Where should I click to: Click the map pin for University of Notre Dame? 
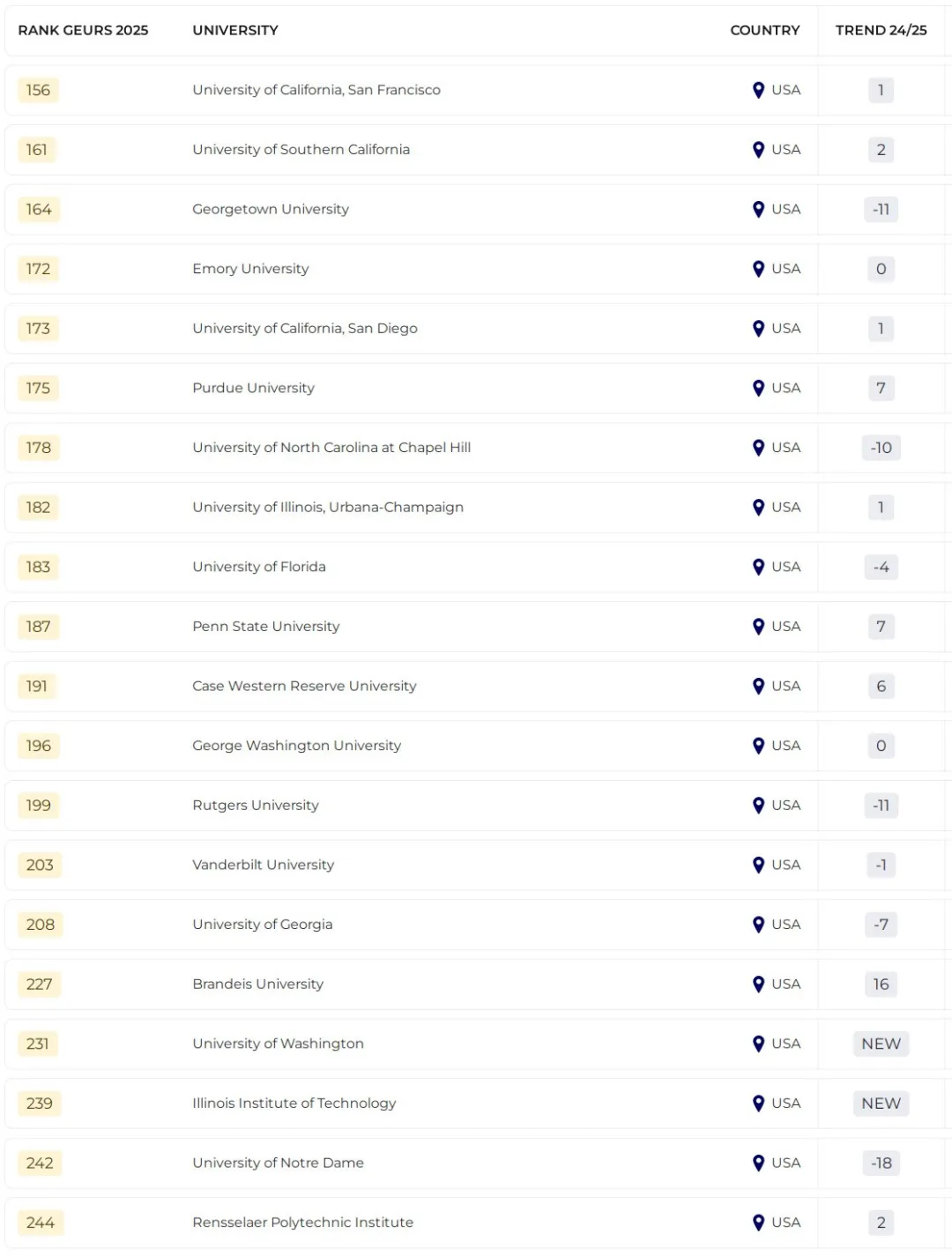click(x=758, y=1163)
